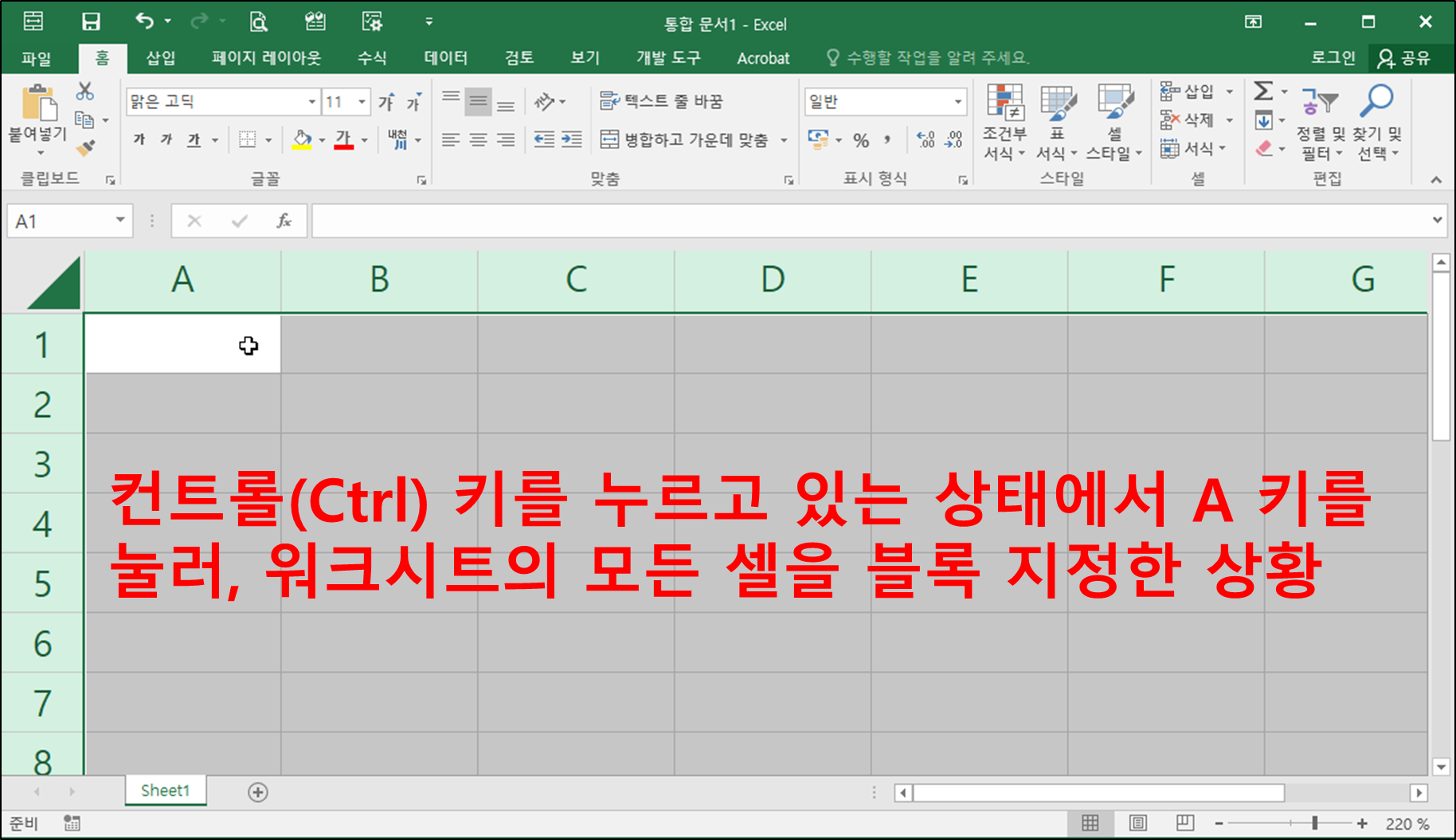Toggle top vertical alignment
Viewport: 1456px width, 840px height.
[x=451, y=96]
